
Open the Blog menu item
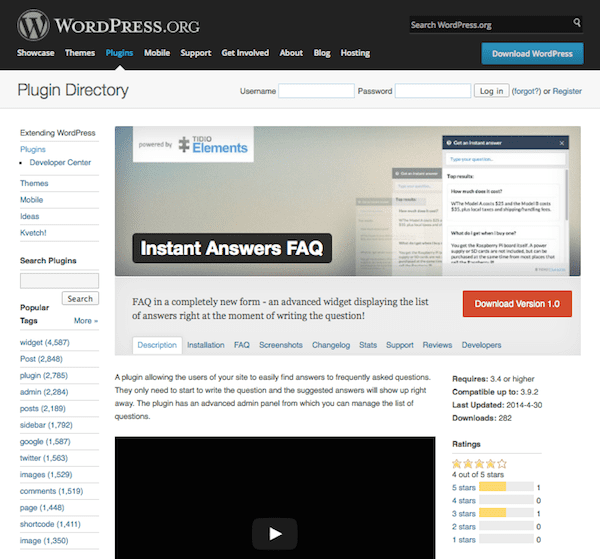(x=322, y=53)
